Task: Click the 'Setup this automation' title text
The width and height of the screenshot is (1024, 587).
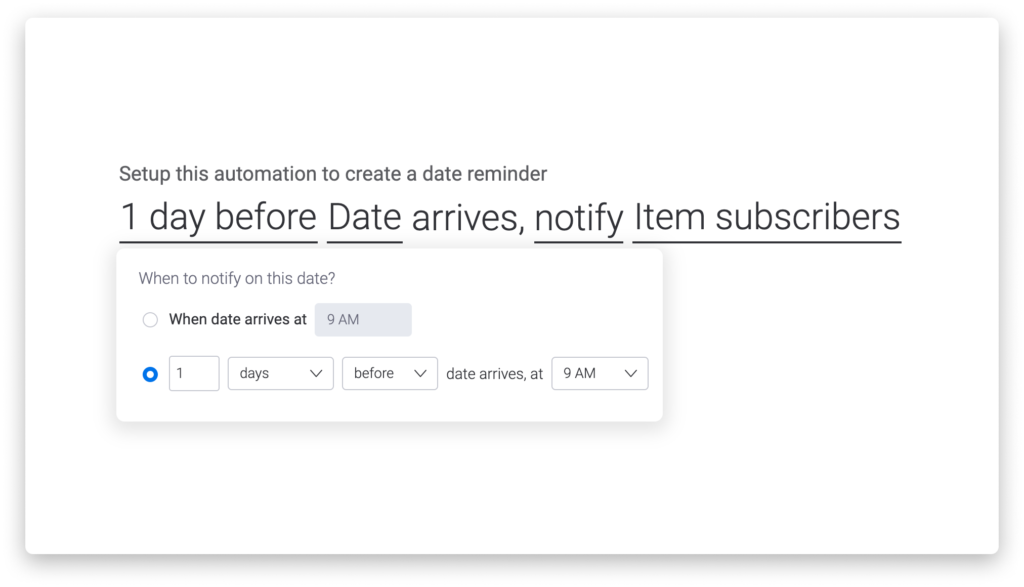Action: point(333,174)
